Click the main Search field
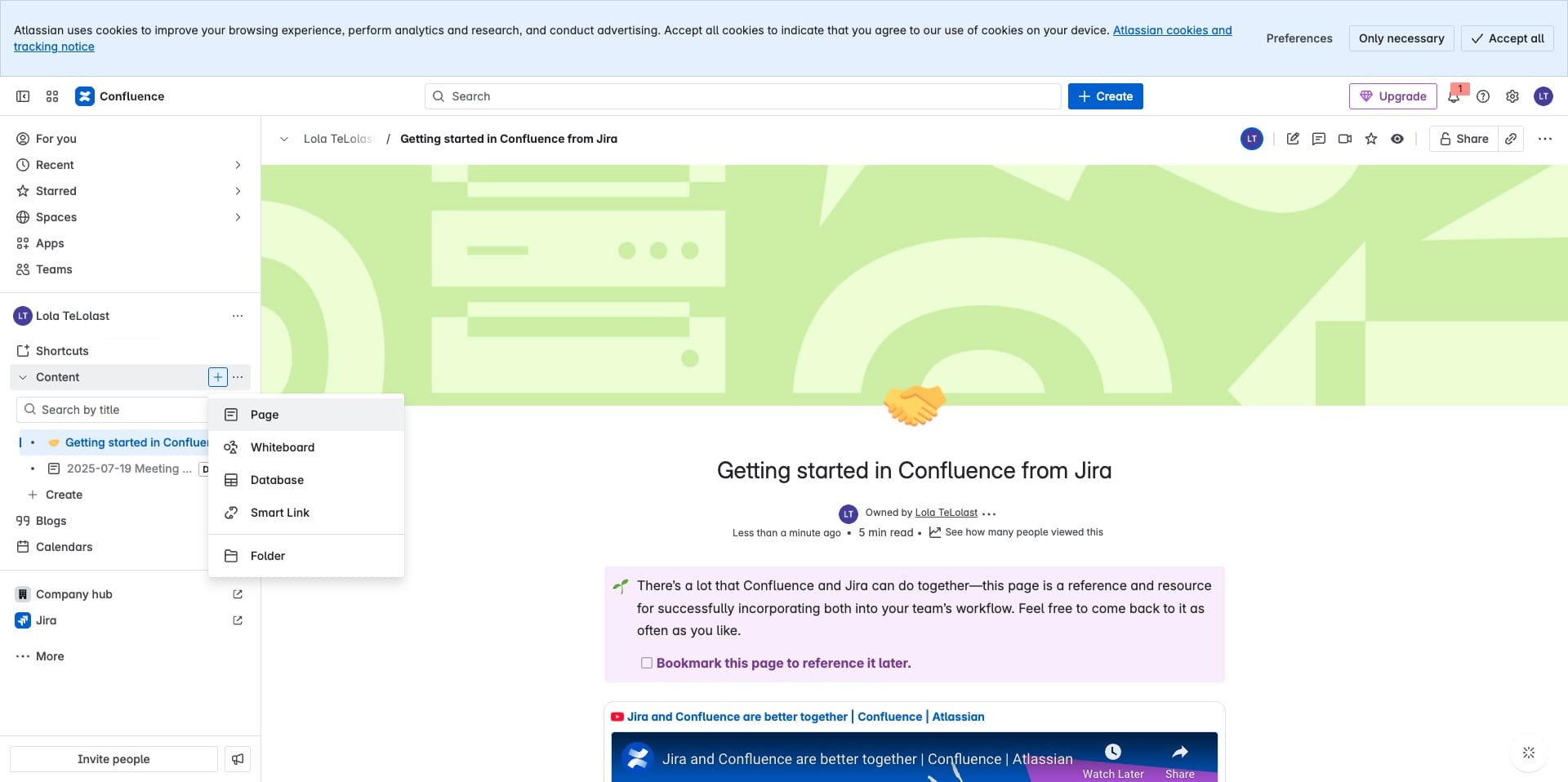Screen dimensions: 1568x782 pos(742,96)
